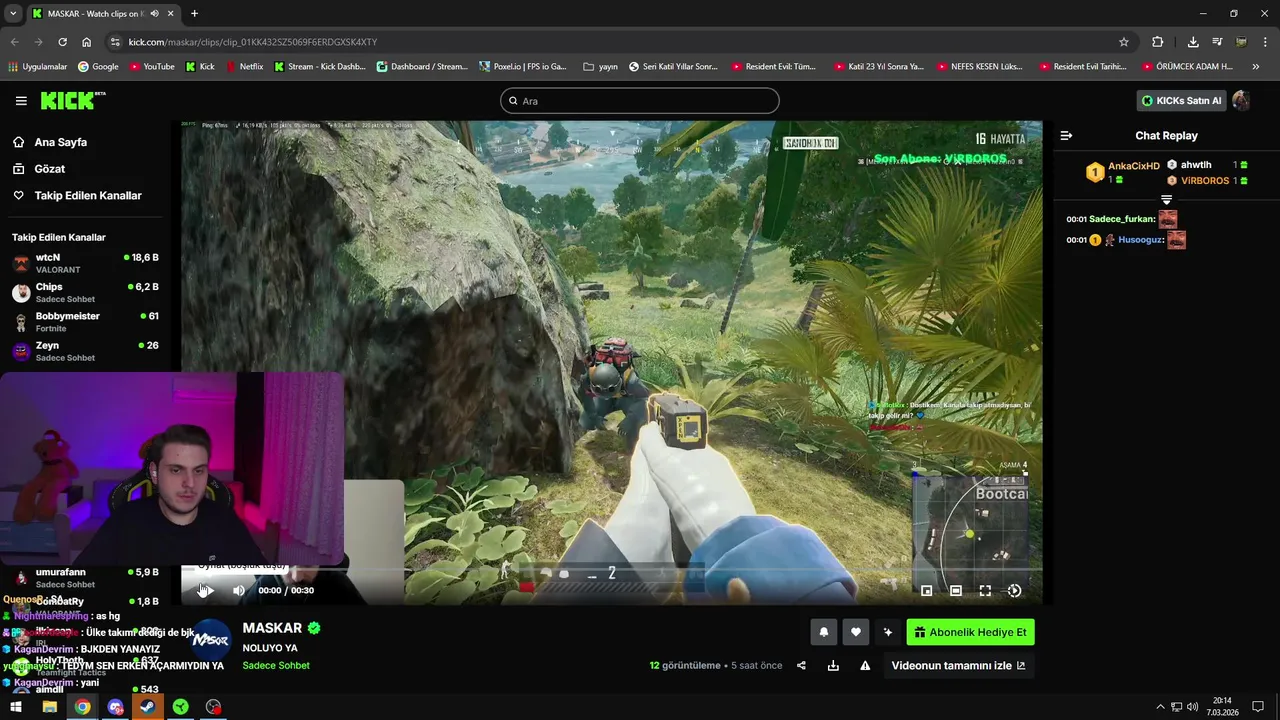Open the Kick hamburger sidebar menu
Screen dimensions: 1280x720
click(x=21, y=101)
